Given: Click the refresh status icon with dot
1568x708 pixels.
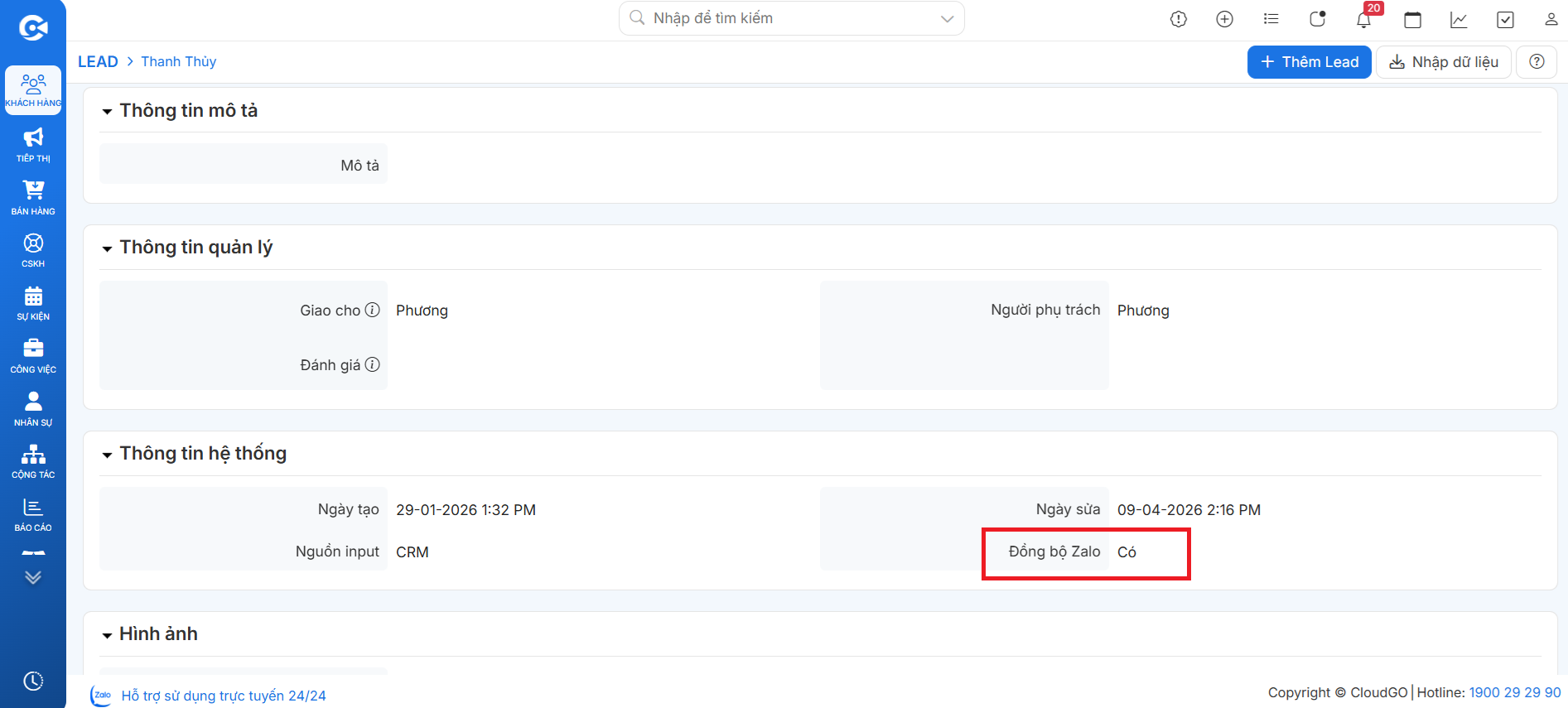Looking at the screenshot, I should click(x=1318, y=19).
